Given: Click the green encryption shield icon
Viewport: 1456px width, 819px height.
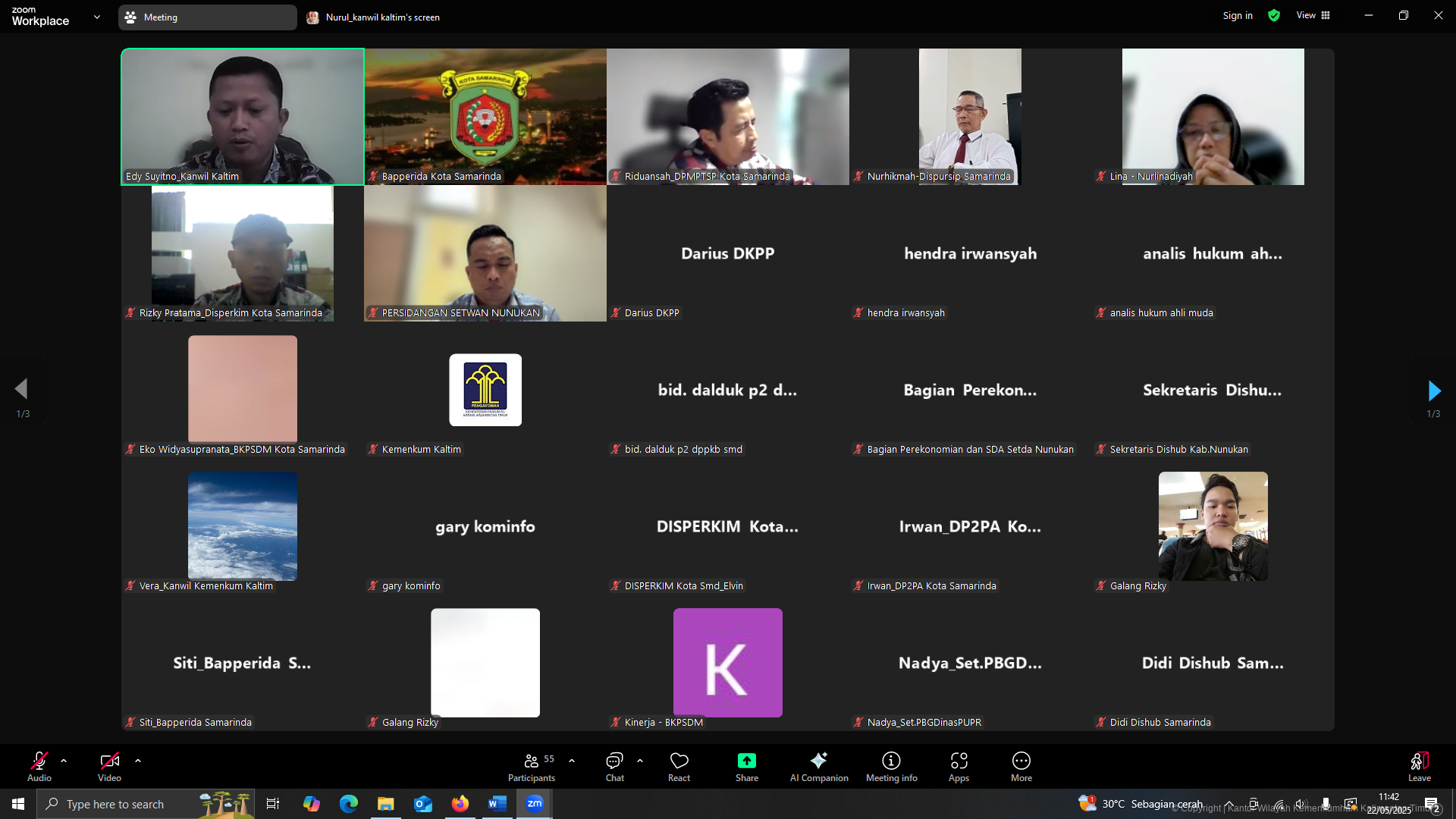Looking at the screenshot, I should (1274, 15).
